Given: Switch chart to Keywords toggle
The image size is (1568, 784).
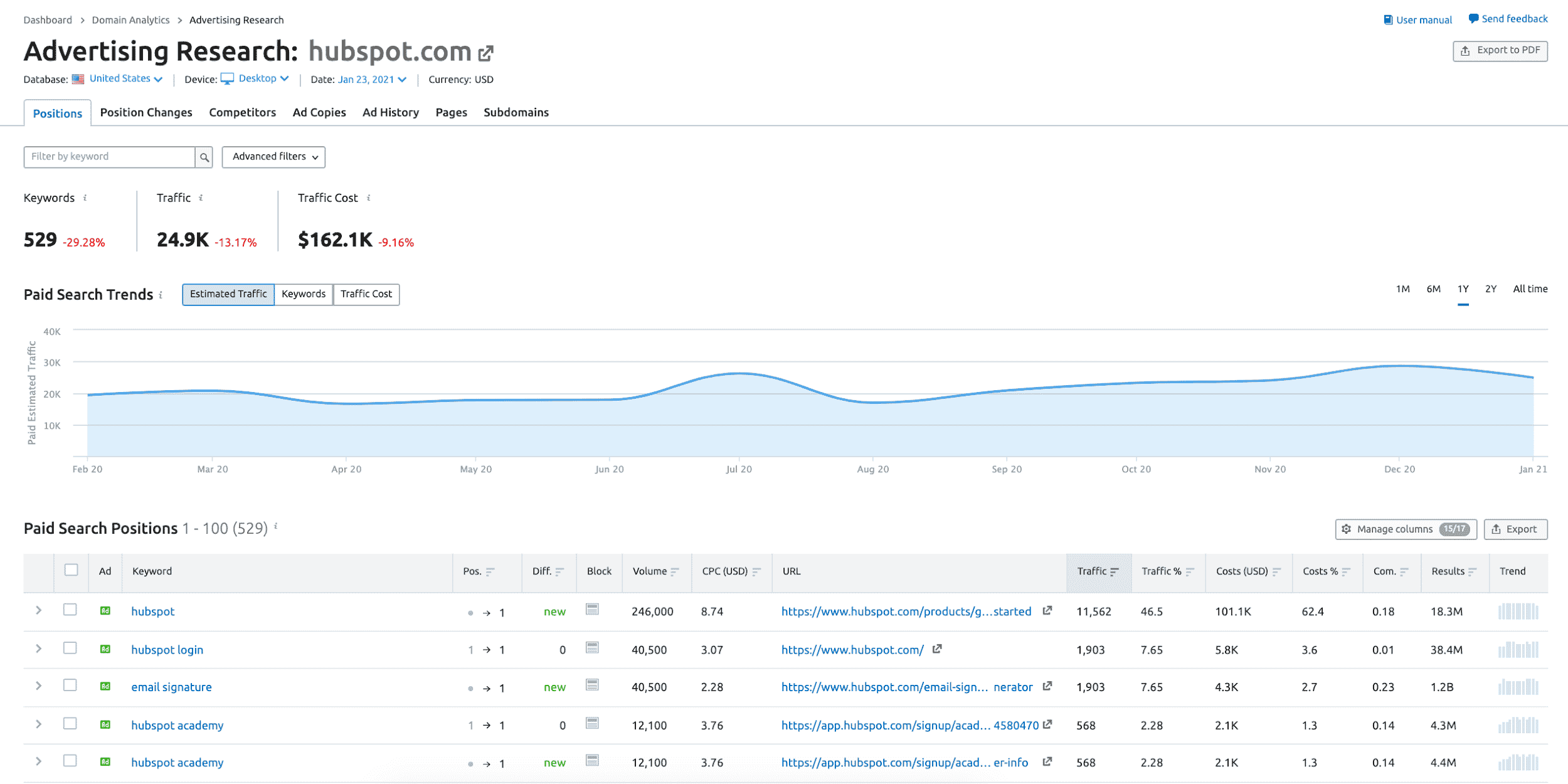Looking at the screenshot, I should tap(304, 294).
